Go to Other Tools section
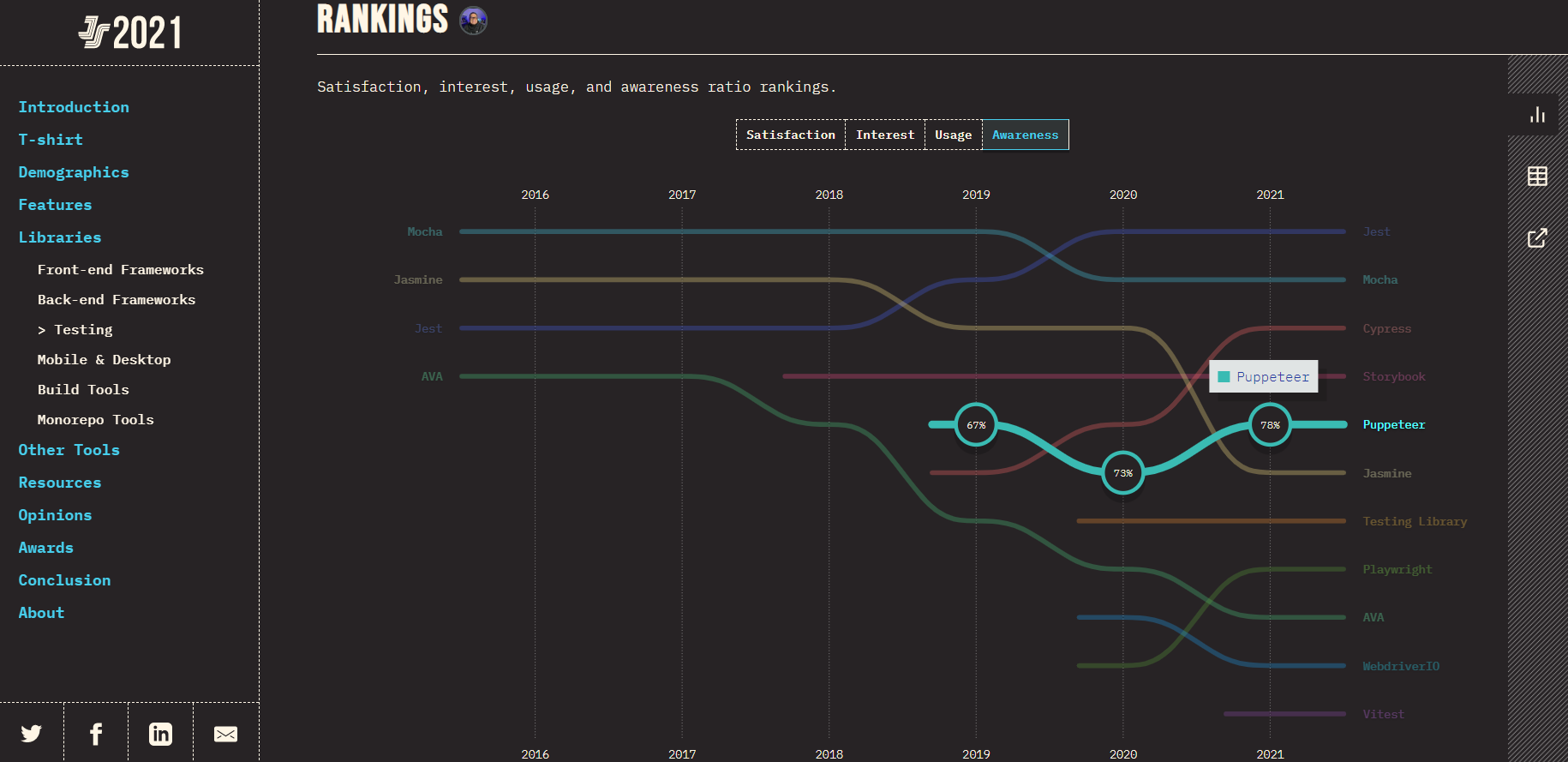The height and width of the screenshot is (762, 1568). click(x=69, y=450)
